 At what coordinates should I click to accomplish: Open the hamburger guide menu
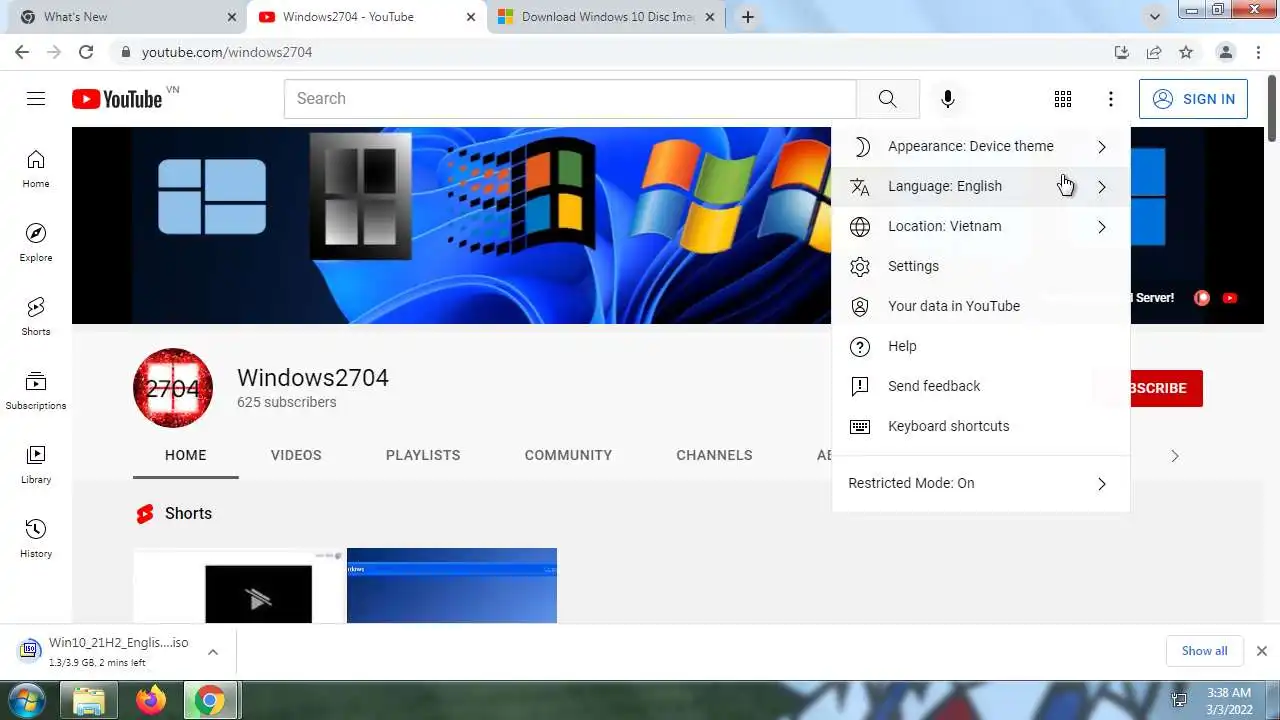click(x=36, y=98)
